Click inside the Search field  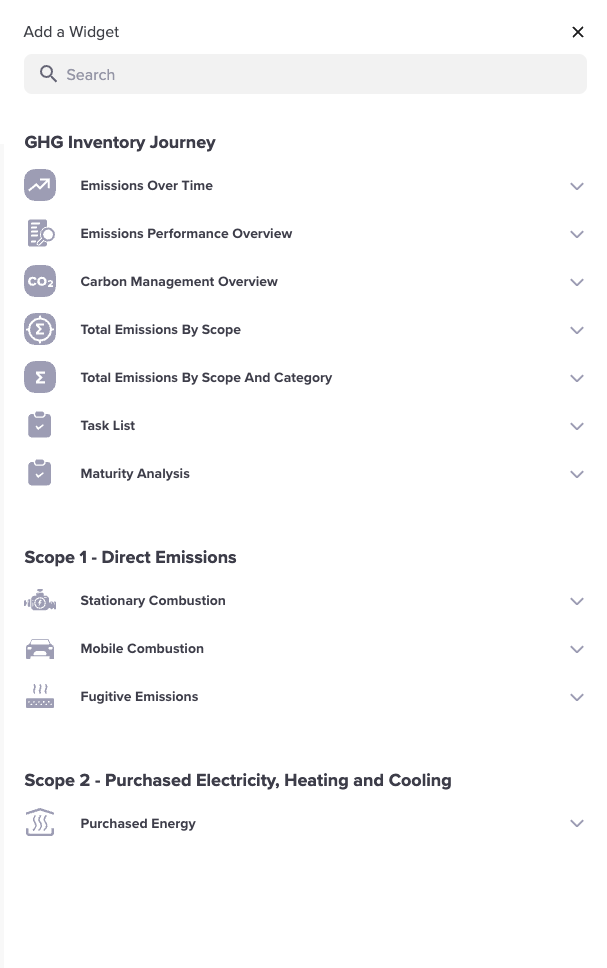[x=305, y=74]
